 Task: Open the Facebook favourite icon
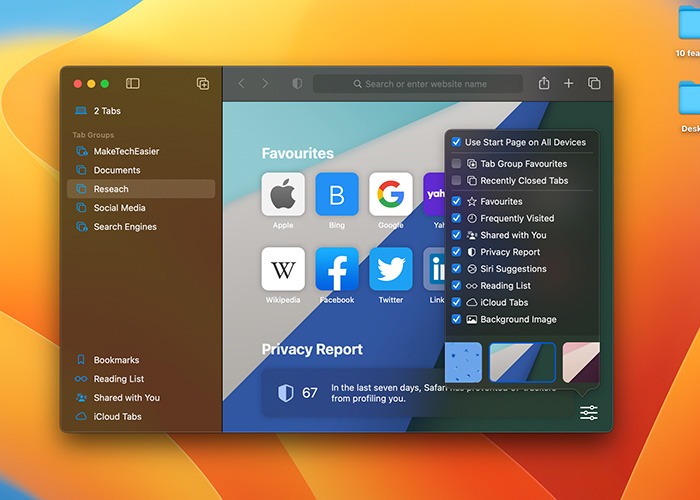tap(337, 269)
